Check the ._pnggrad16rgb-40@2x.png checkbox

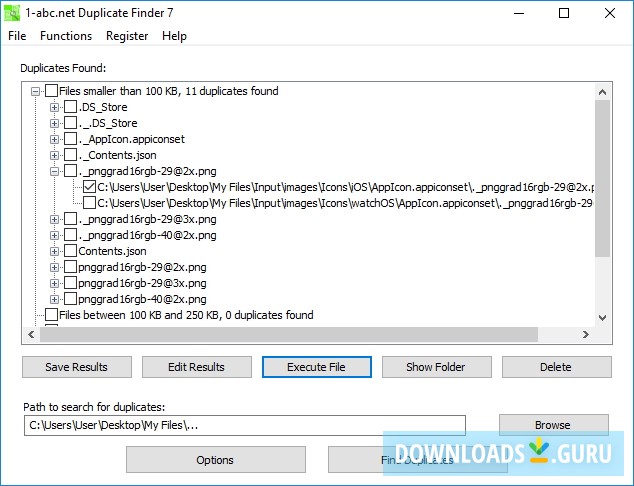(x=70, y=235)
